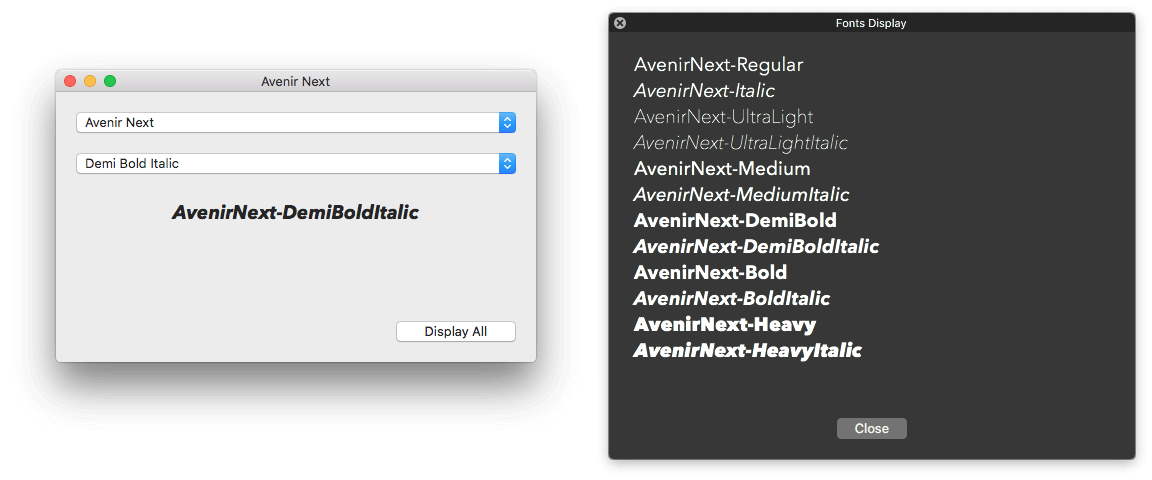The width and height of the screenshot is (1152, 480).
Task: Click the Display All button
Action: pos(455,331)
